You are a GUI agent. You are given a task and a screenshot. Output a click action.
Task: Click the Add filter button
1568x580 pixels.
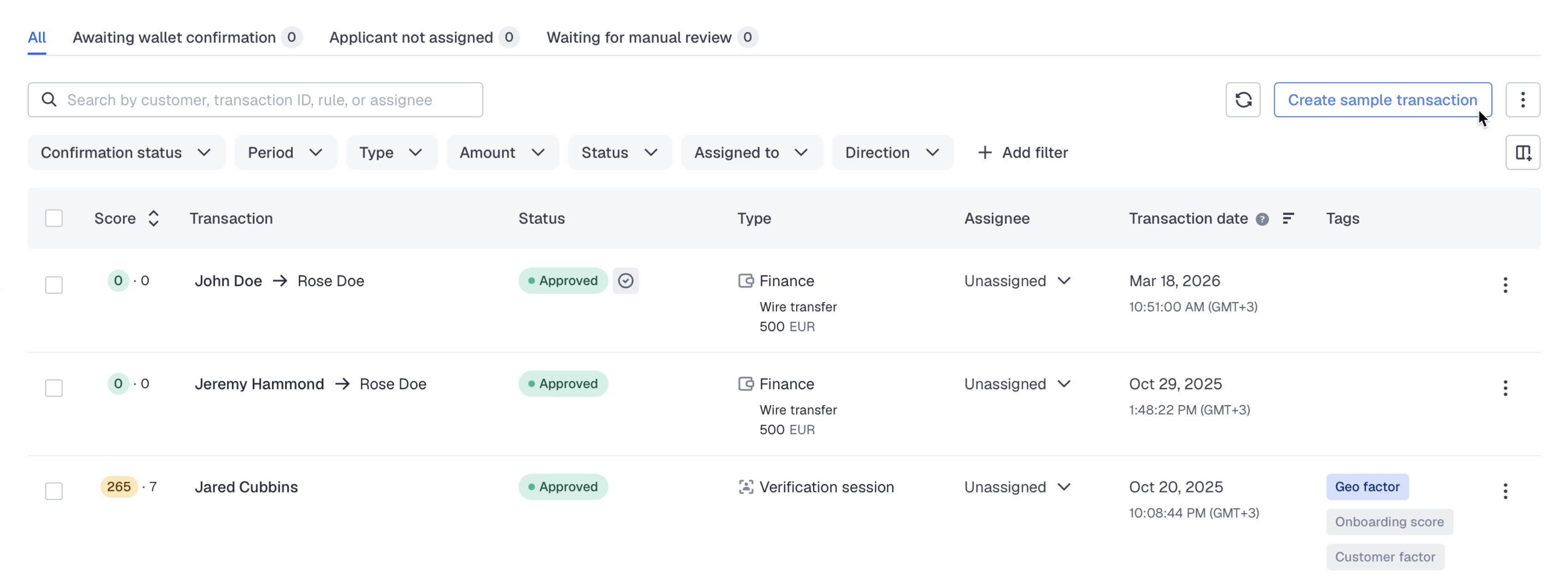(1023, 153)
